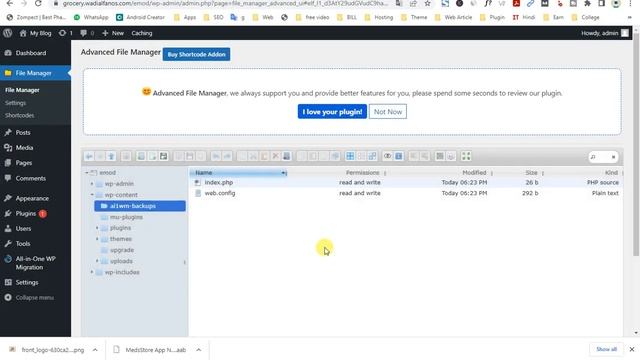Open options for front_logo download
The height and width of the screenshot is (360, 640).
tap(95, 350)
